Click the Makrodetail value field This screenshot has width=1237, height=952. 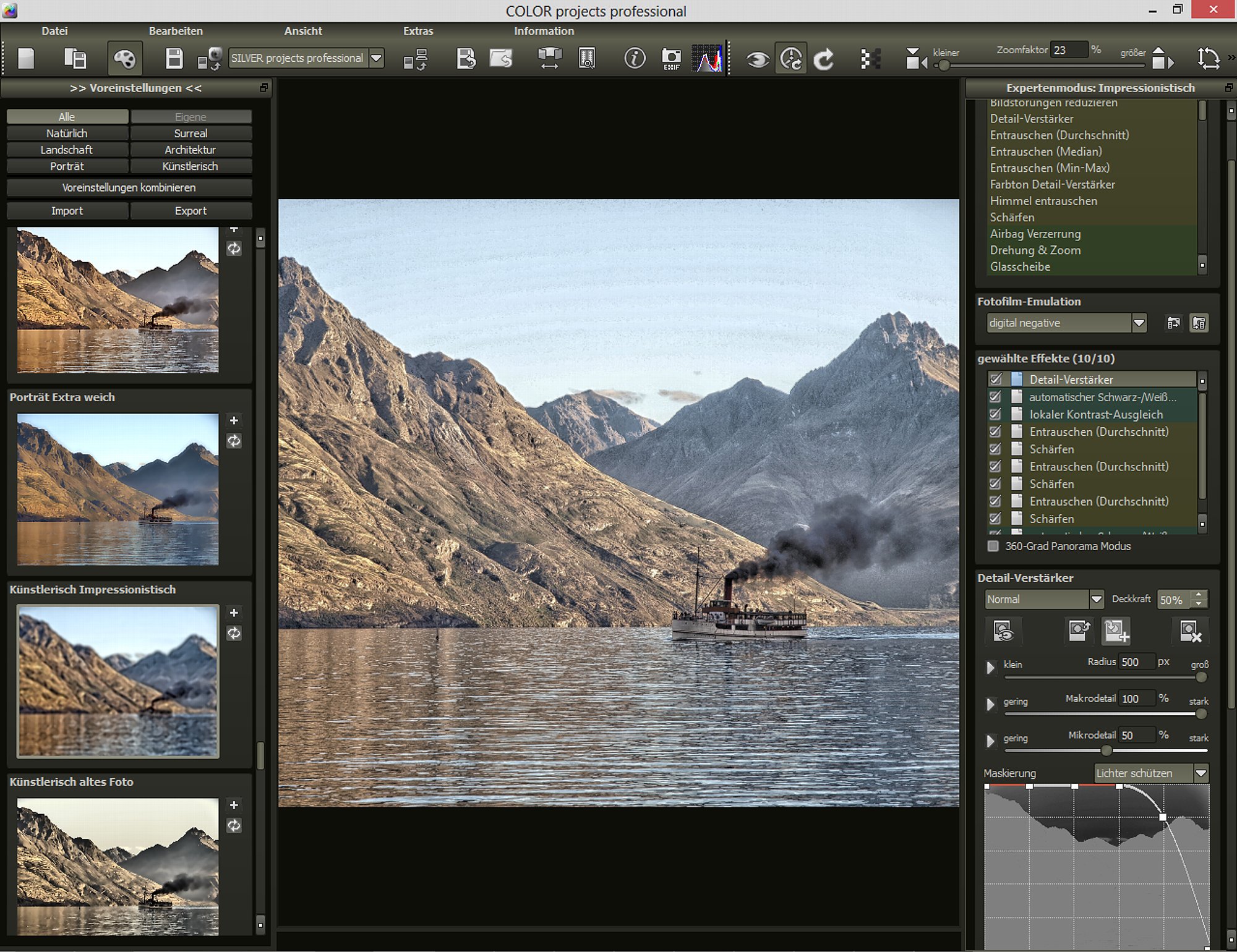point(1137,699)
